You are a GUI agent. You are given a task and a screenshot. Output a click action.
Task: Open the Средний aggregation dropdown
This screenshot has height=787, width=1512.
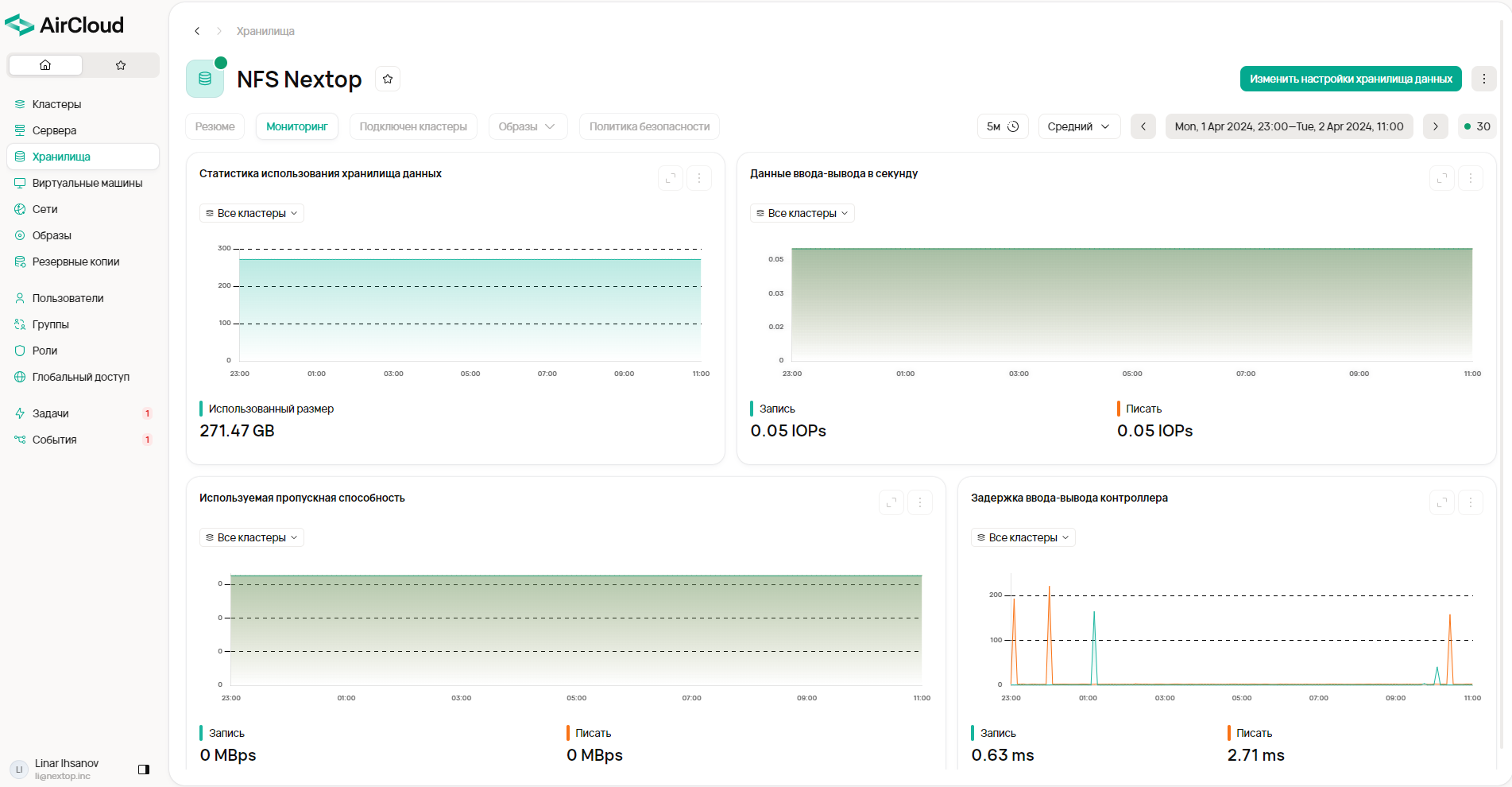[1078, 126]
